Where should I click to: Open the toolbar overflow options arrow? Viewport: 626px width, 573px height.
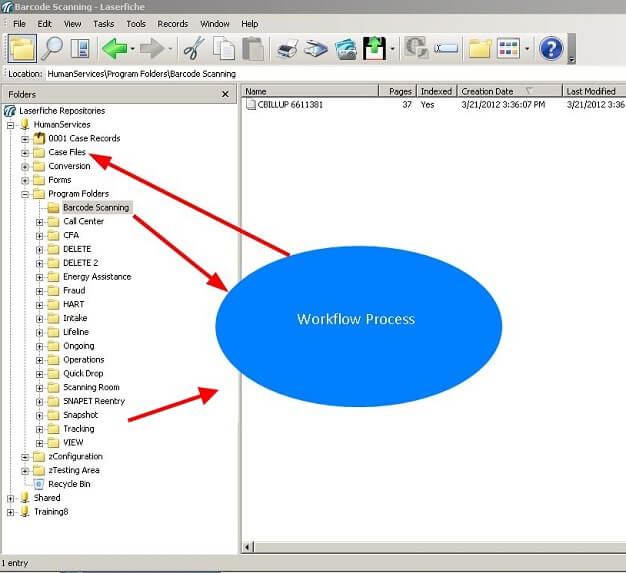tap(572, 60)
